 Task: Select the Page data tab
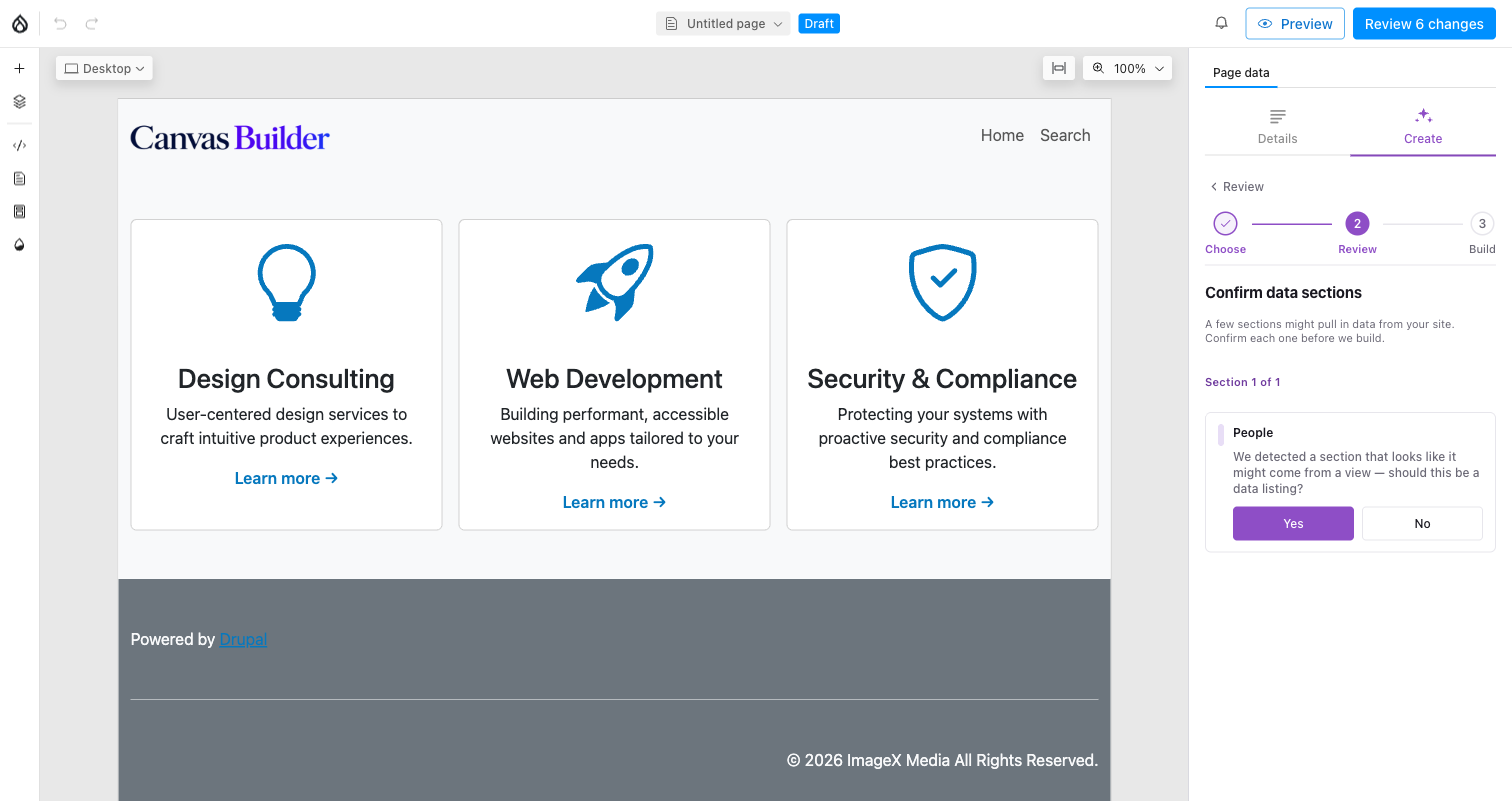(1241, 73)
